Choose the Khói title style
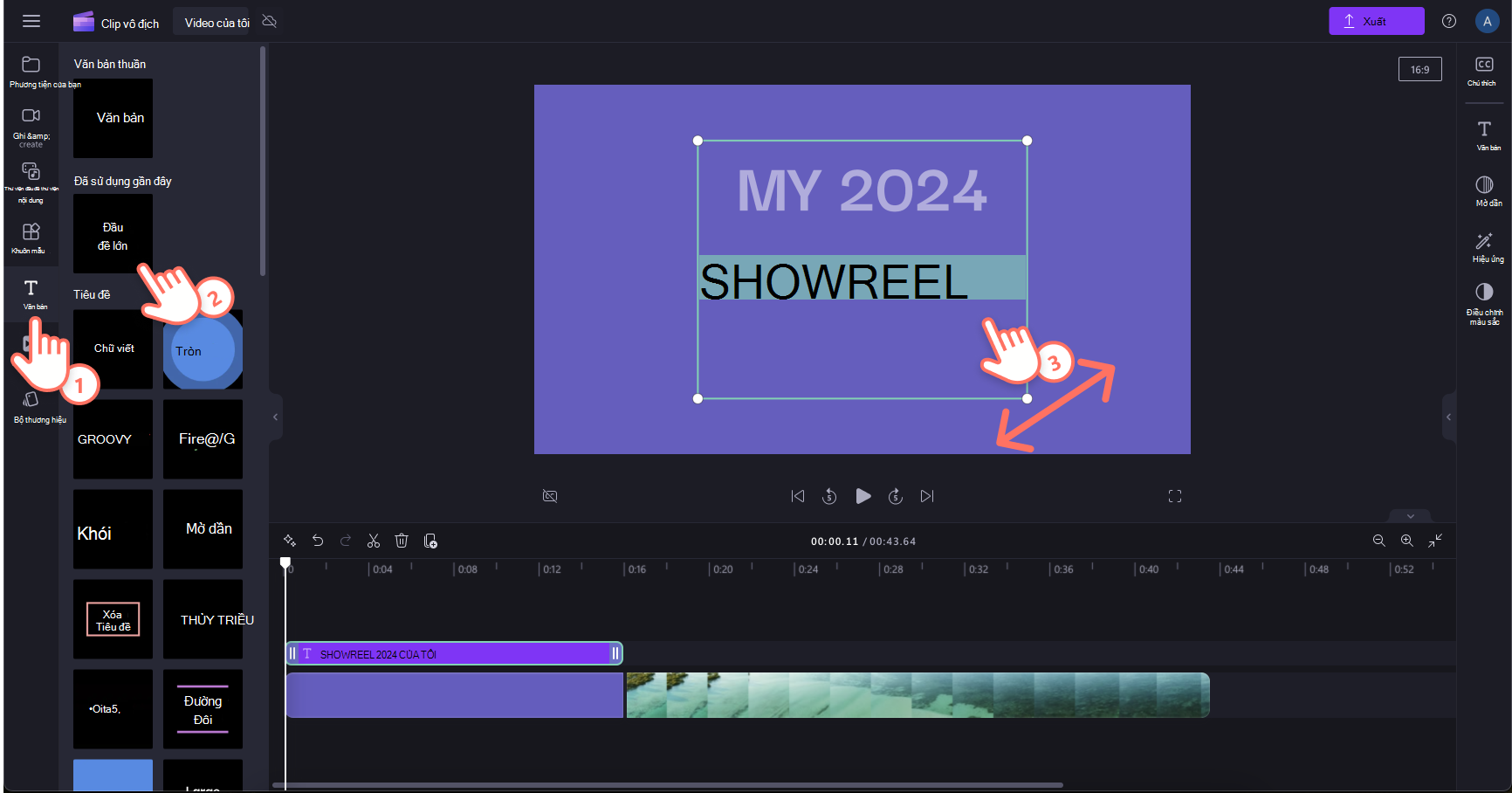The image size is (1512, 793). (x=113, y=529)
